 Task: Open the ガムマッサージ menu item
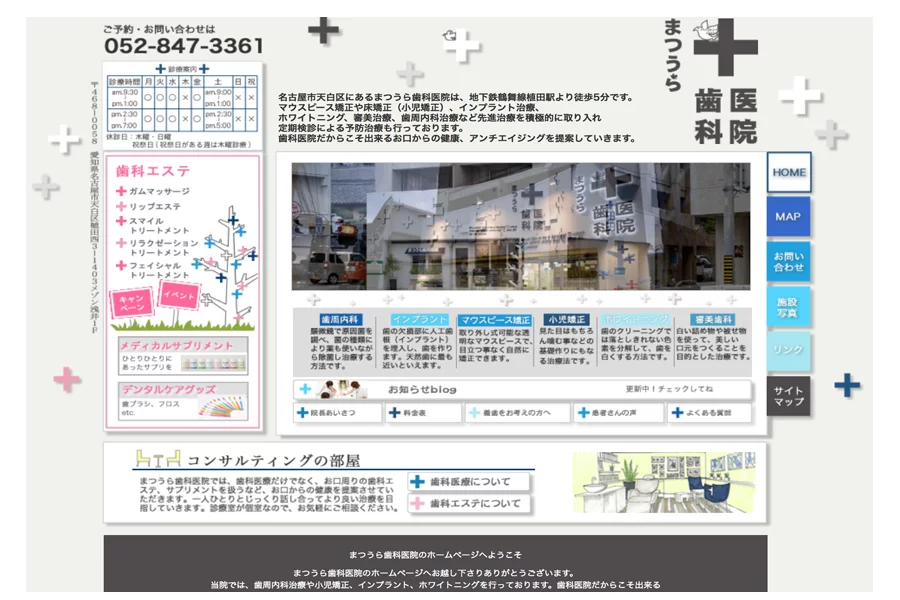[x=153, y=191]
